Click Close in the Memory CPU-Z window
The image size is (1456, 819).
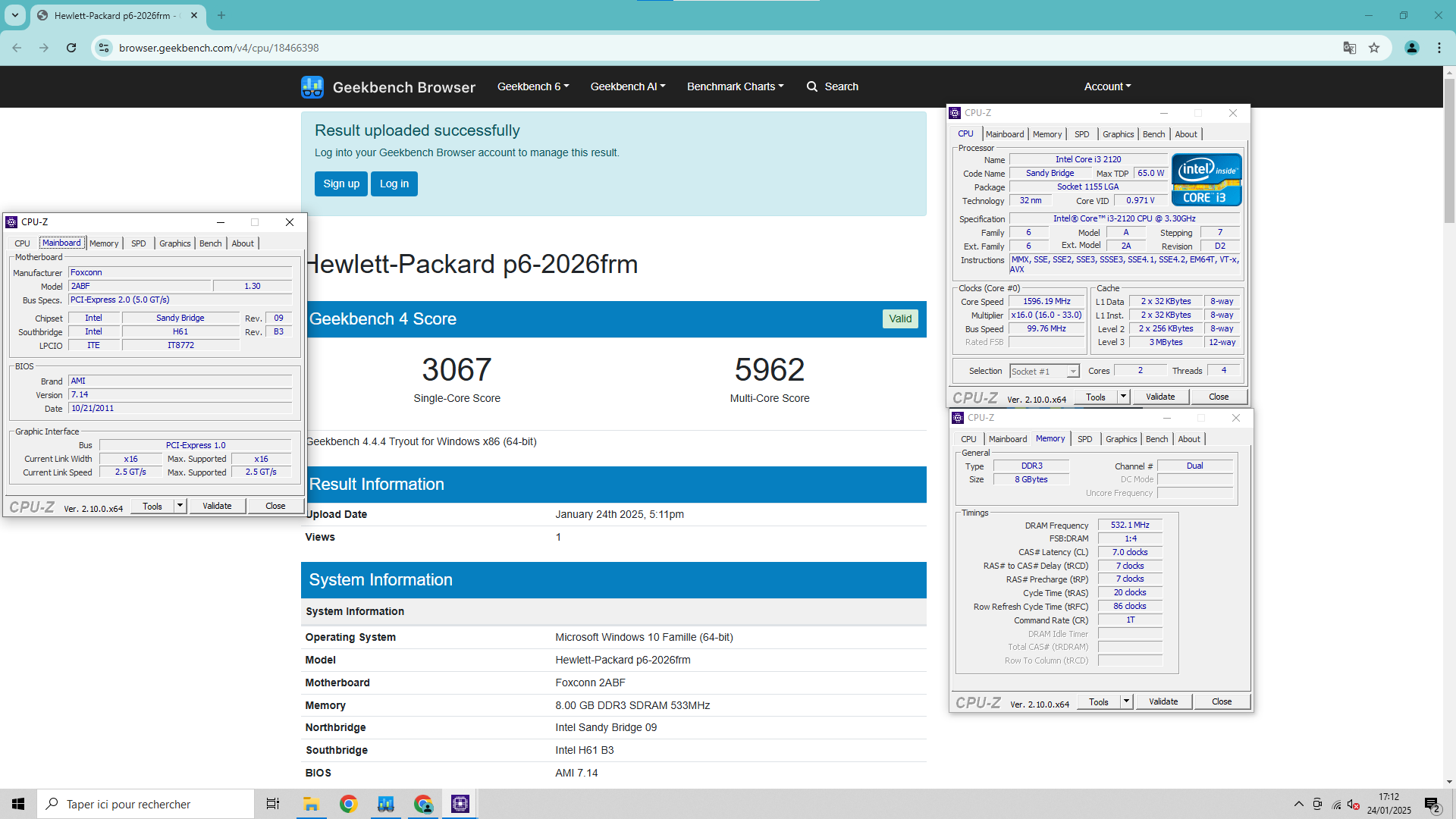[x=1222, y=701]
